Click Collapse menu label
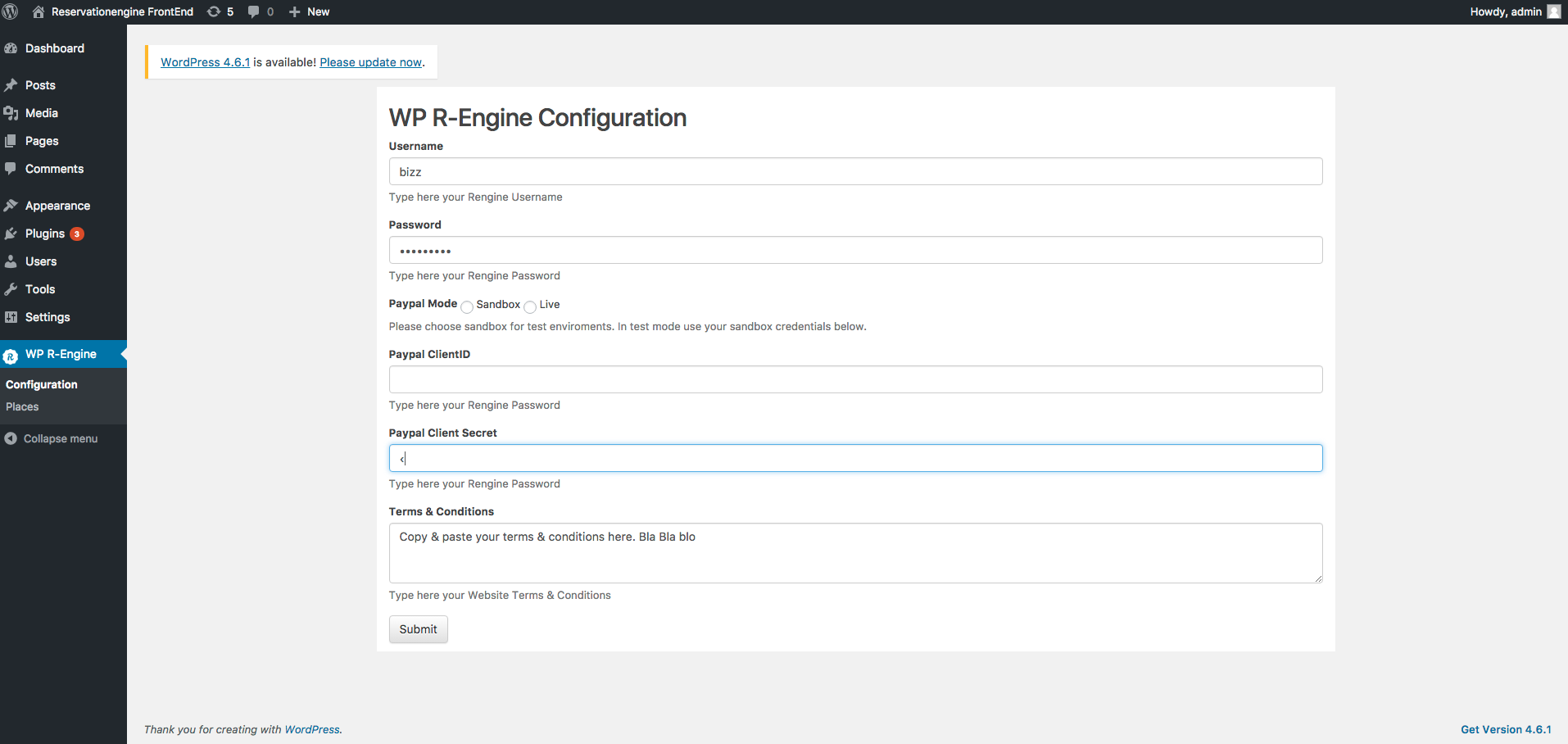1568x744 pixels. (x=61, y=438)
